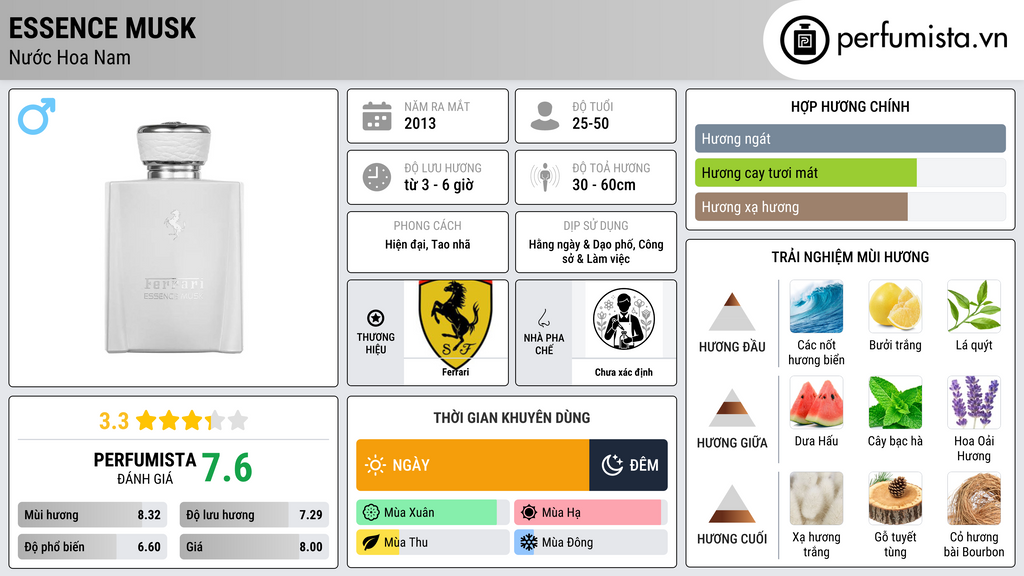Click the 7.6 Perfumista score

click(227, 468)
